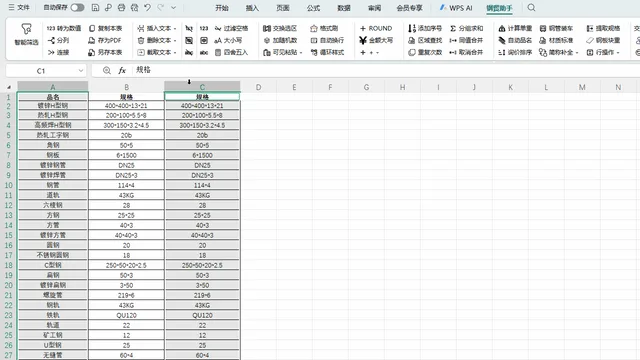Switch to the 公式 tab
The width and height of the screenshot is (640, 360).
313,8
